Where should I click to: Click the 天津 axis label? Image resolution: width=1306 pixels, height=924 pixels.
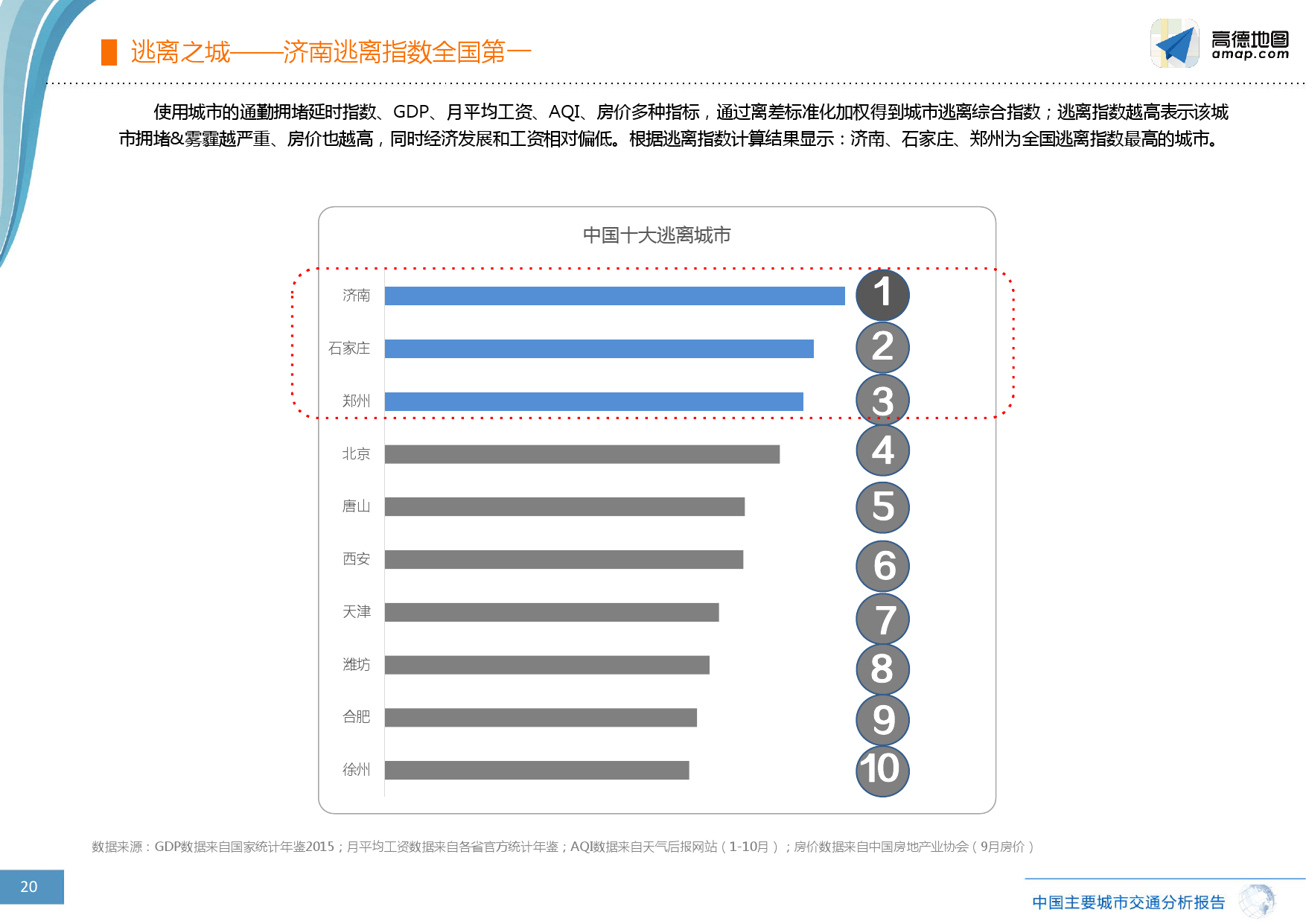pos(356,612)
